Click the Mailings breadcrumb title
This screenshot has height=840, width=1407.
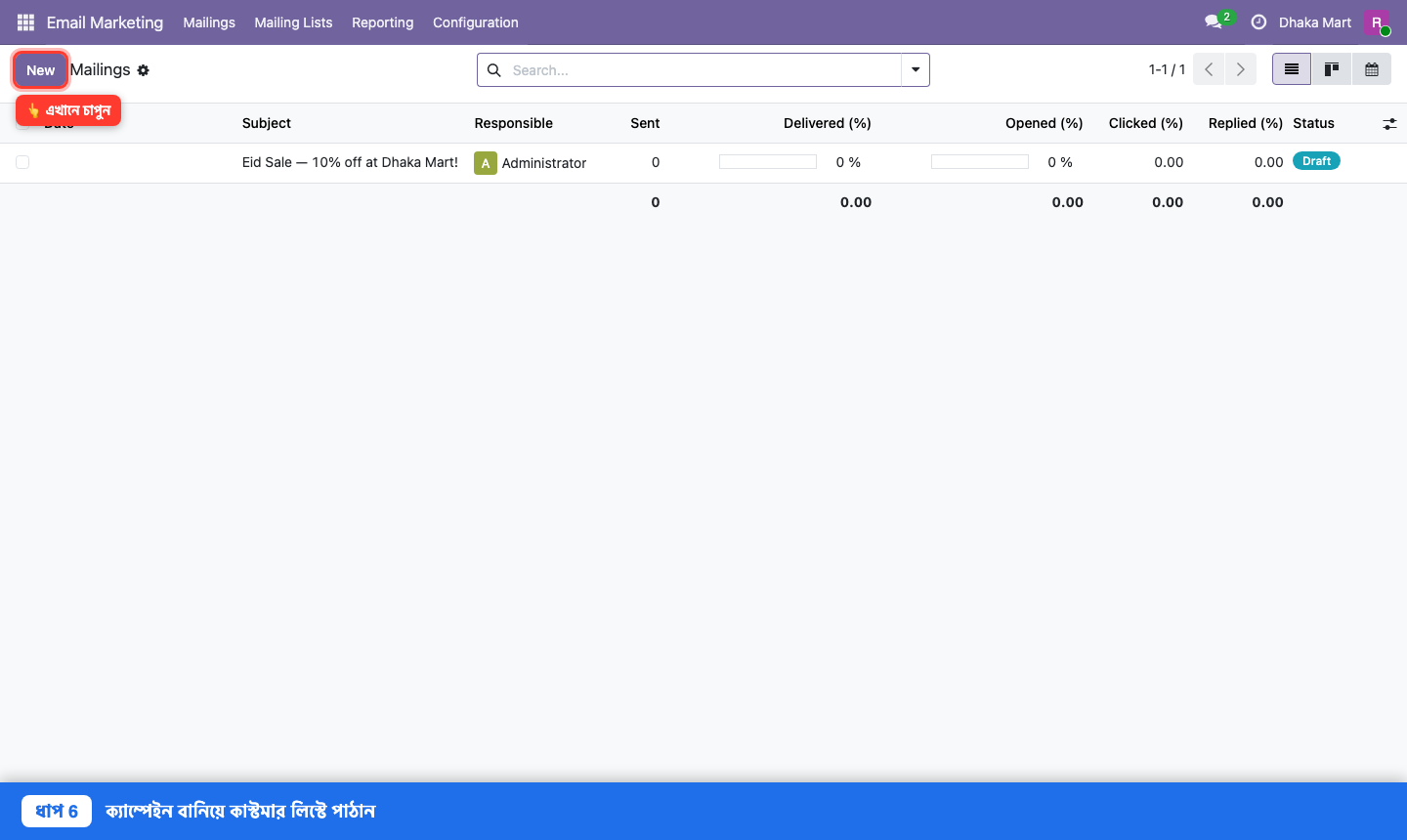pyautogui.click(x=101, y=69)
